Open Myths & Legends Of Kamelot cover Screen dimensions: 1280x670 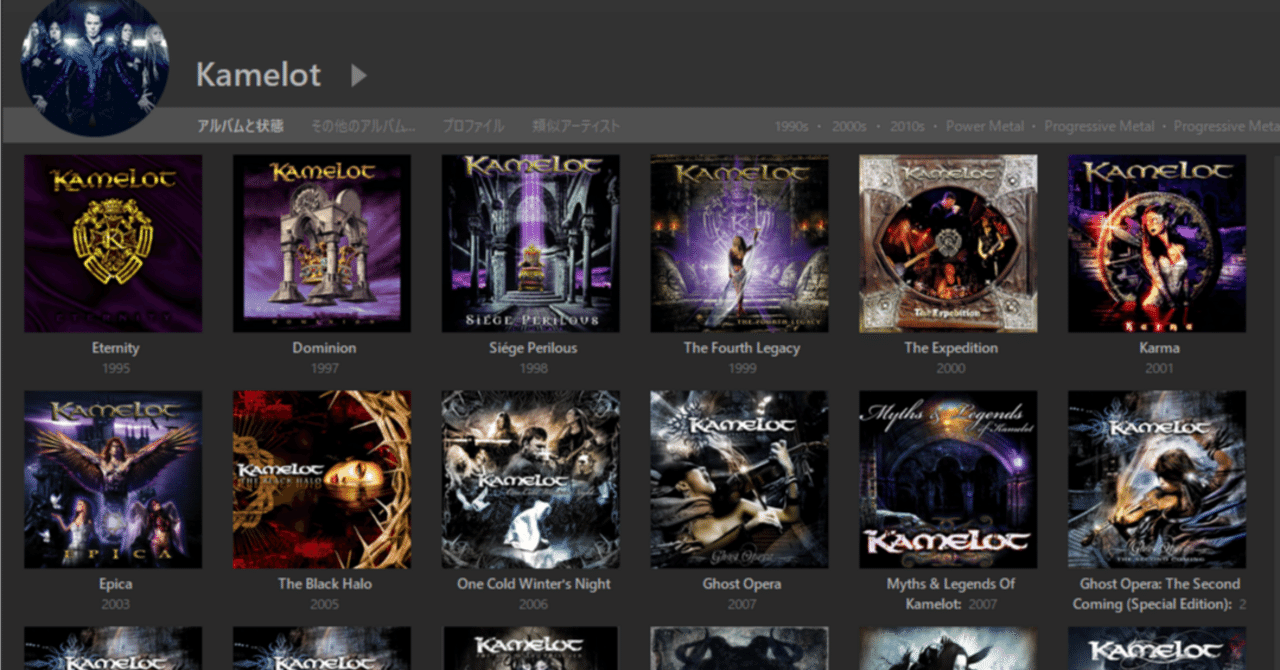[948, 479]
